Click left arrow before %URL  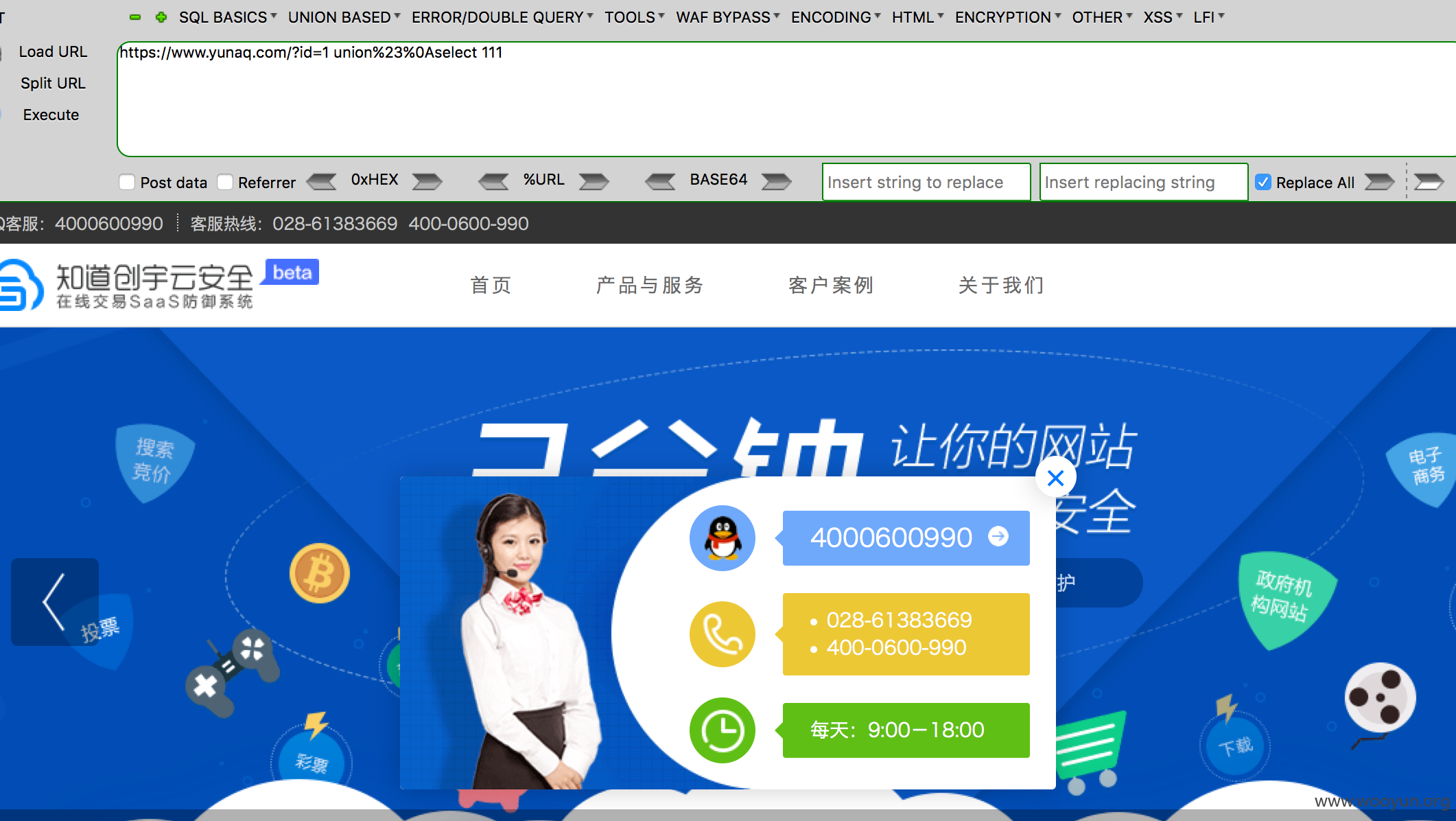[x=493, y=181]
